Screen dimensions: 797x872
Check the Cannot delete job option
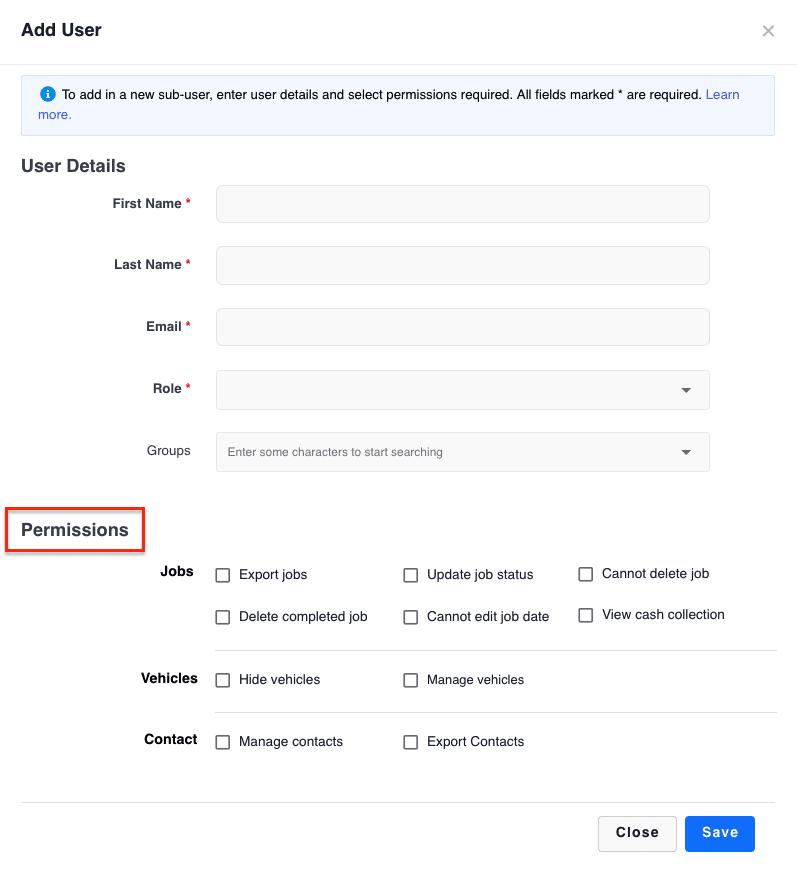[x=586, y=574]
